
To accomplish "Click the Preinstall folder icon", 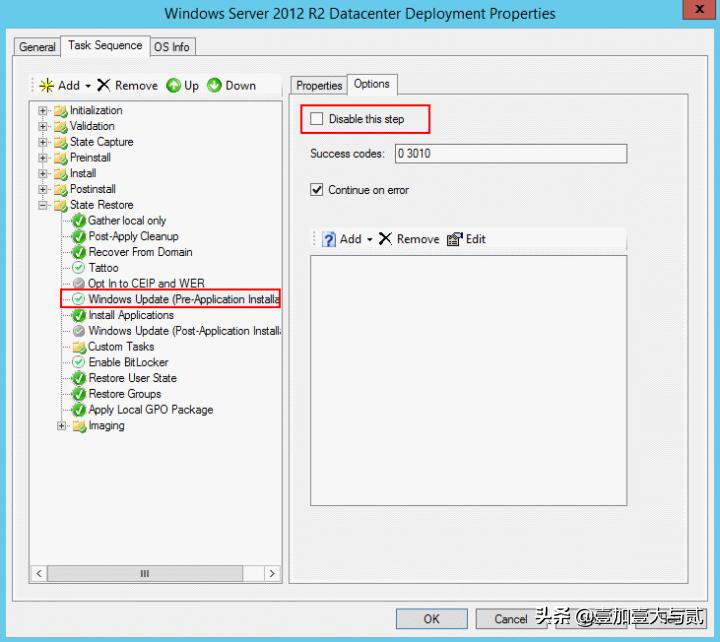I will (x=61, y=158).
